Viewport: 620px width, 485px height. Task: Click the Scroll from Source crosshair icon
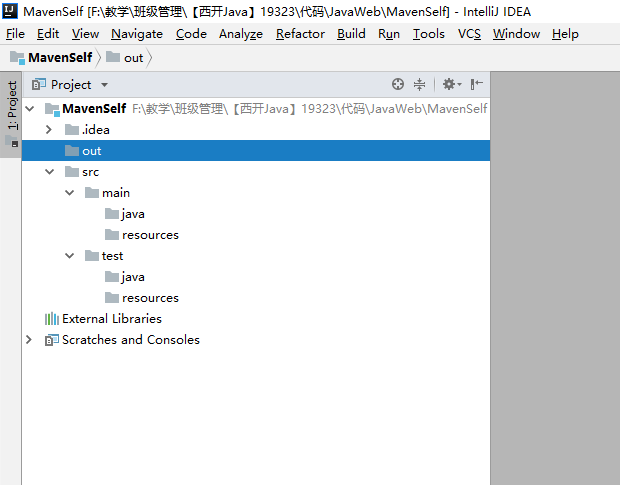(398, 84)
